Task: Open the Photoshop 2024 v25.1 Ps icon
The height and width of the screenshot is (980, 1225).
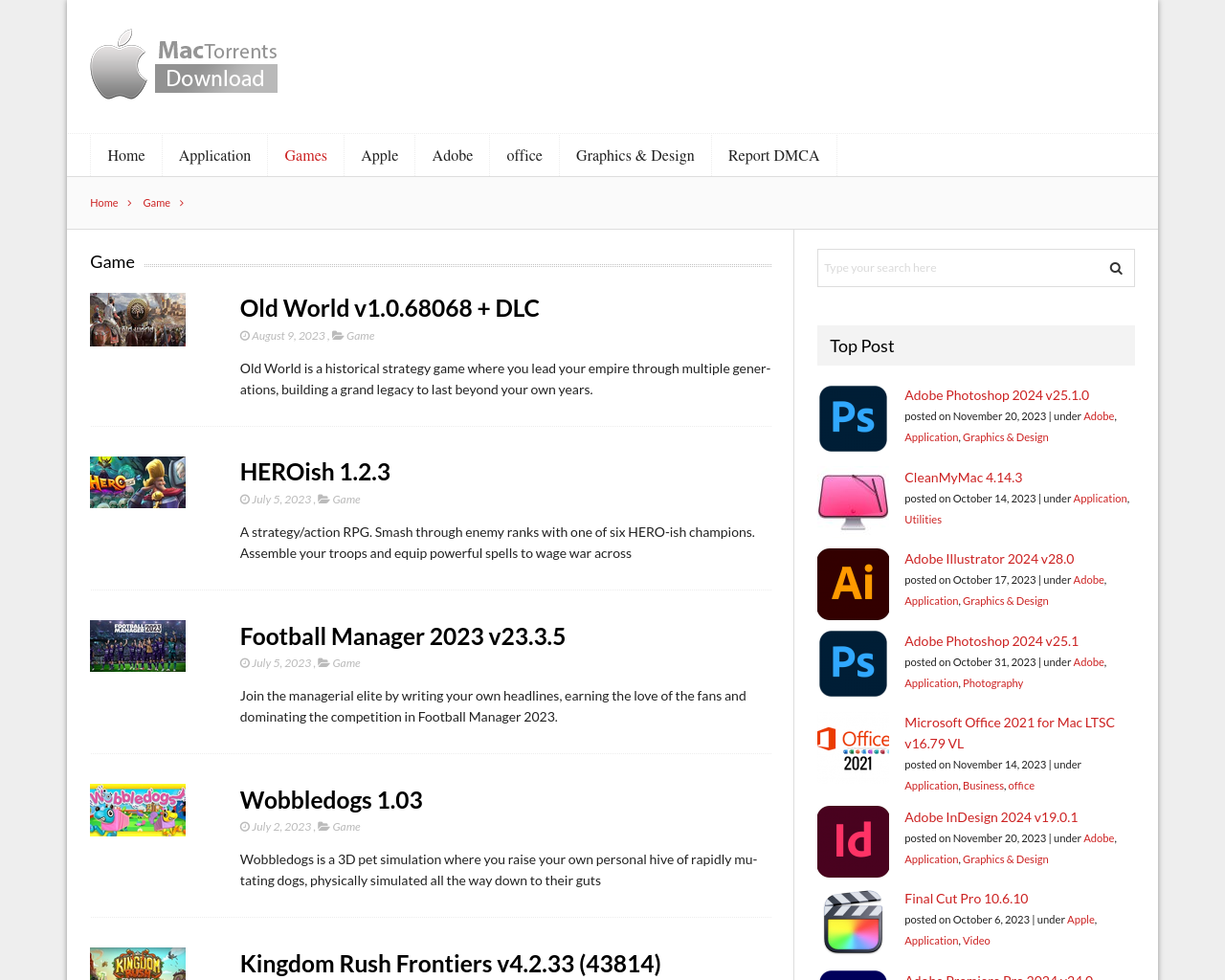Action: [x=853, y=663]
